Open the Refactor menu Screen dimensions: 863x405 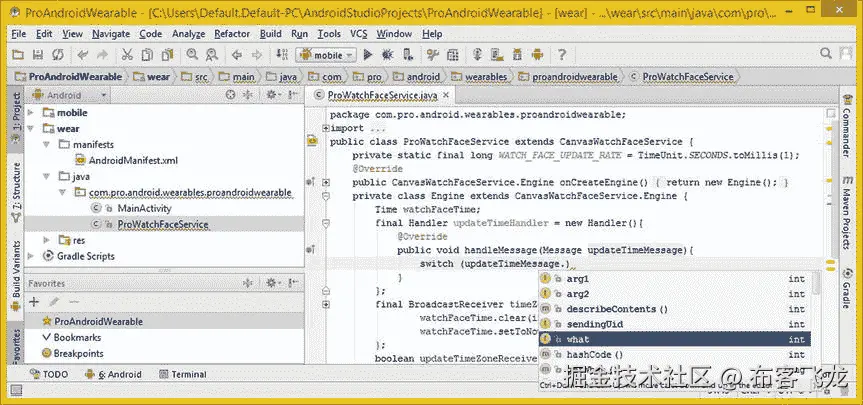[x=232, y=34]
